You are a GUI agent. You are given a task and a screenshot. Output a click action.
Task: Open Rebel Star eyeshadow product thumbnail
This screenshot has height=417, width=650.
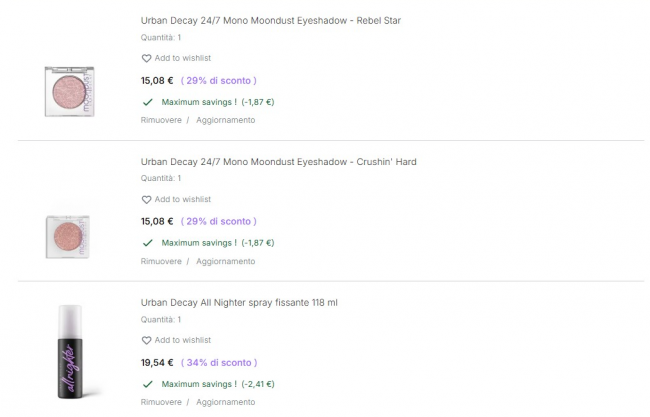[x=69, y=90]
